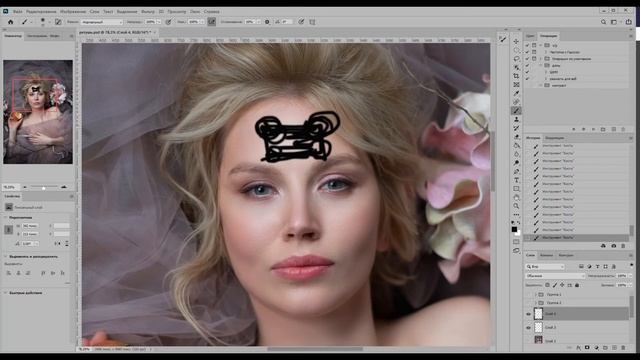Open the opacity dropdown in options bar
Viewport: 640px width, 360px height.
coord(159,22)
